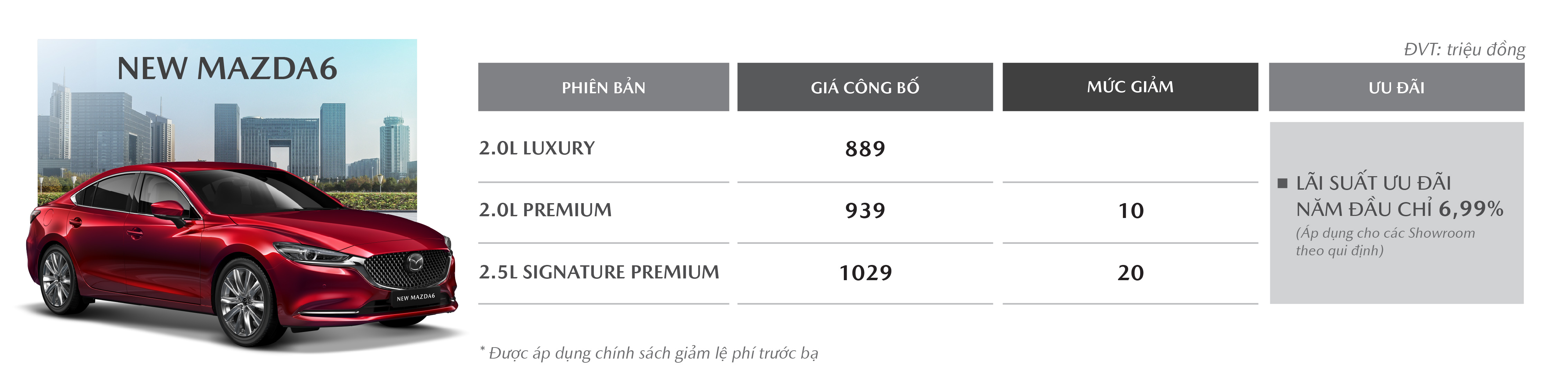Click the 889 price value
Image resolution: width=1568 pixels, height=380 pixels.
[x=865, y=149]
